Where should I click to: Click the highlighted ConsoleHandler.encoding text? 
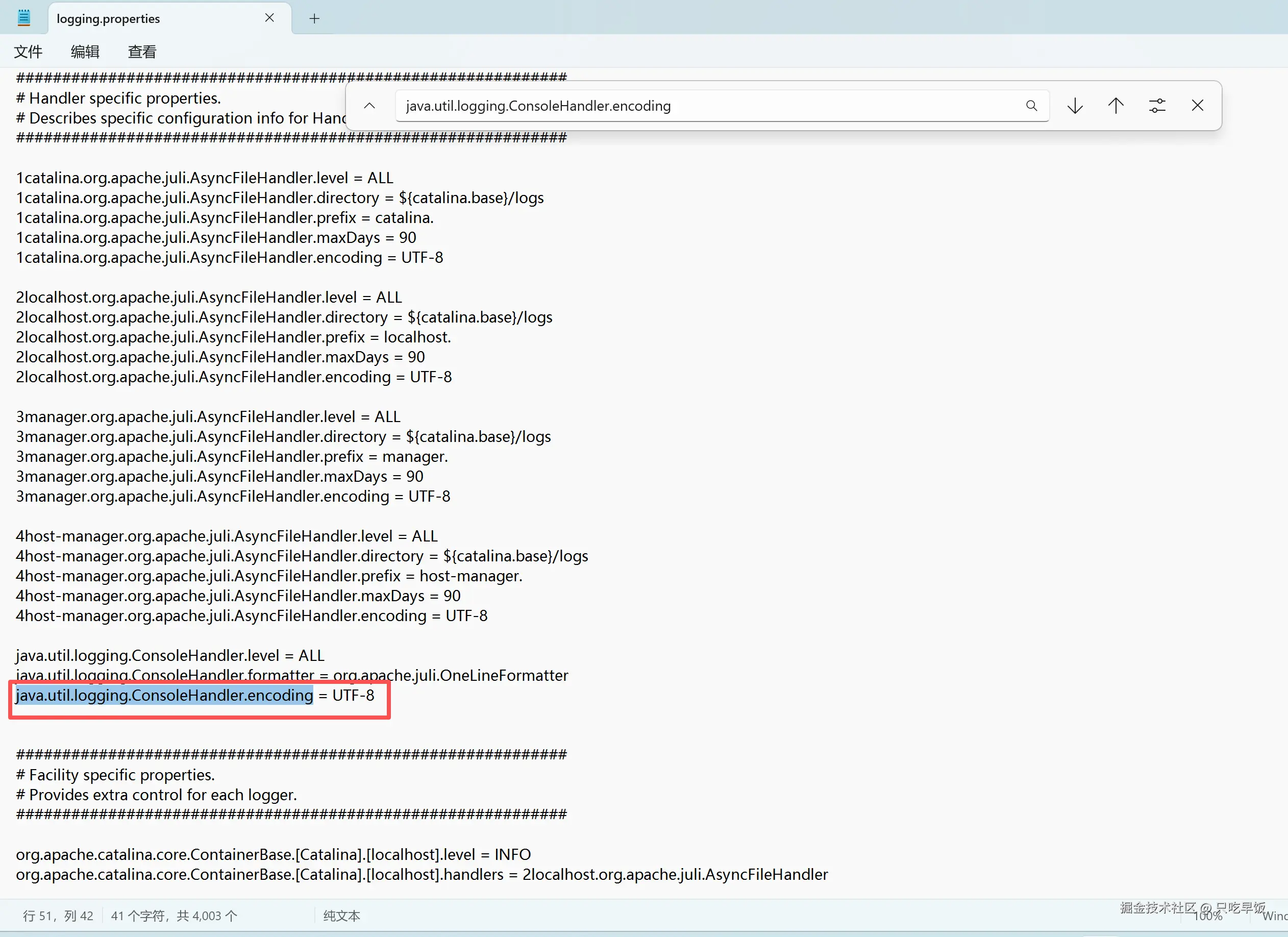click(x=165, y=696)
